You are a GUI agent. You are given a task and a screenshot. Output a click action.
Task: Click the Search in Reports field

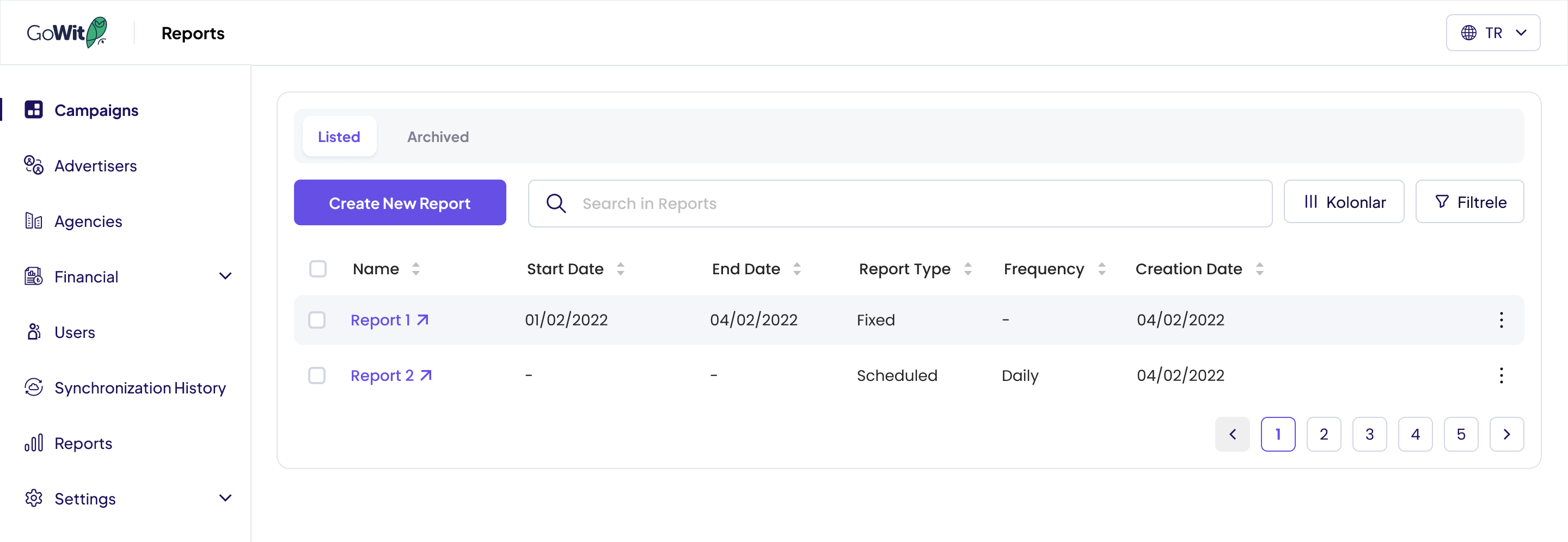[913, 203]
